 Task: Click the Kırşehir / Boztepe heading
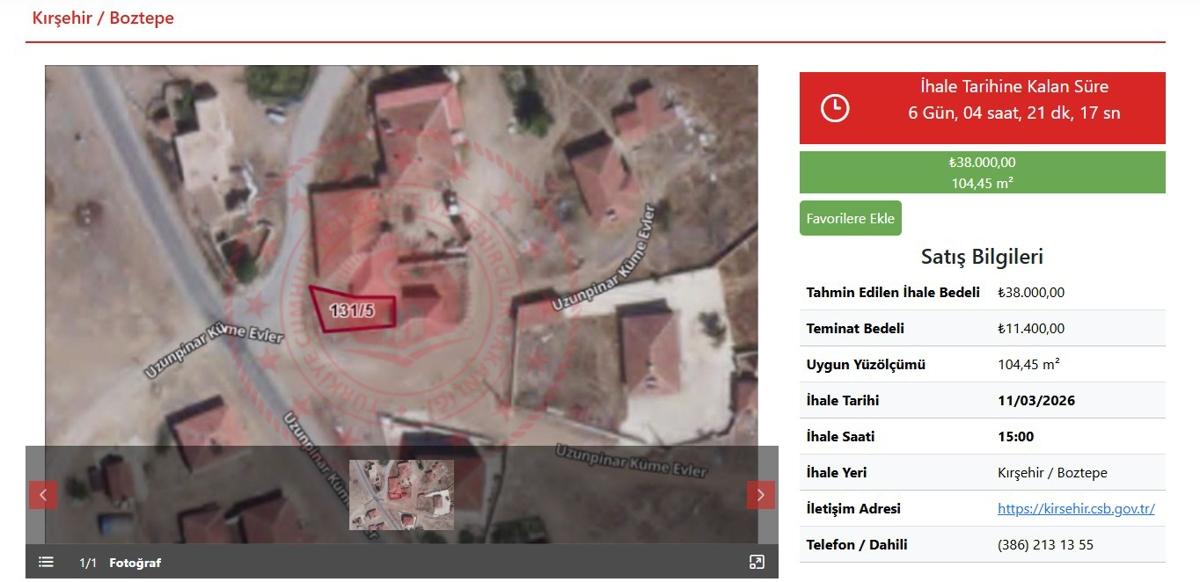[x=103, y=18]
